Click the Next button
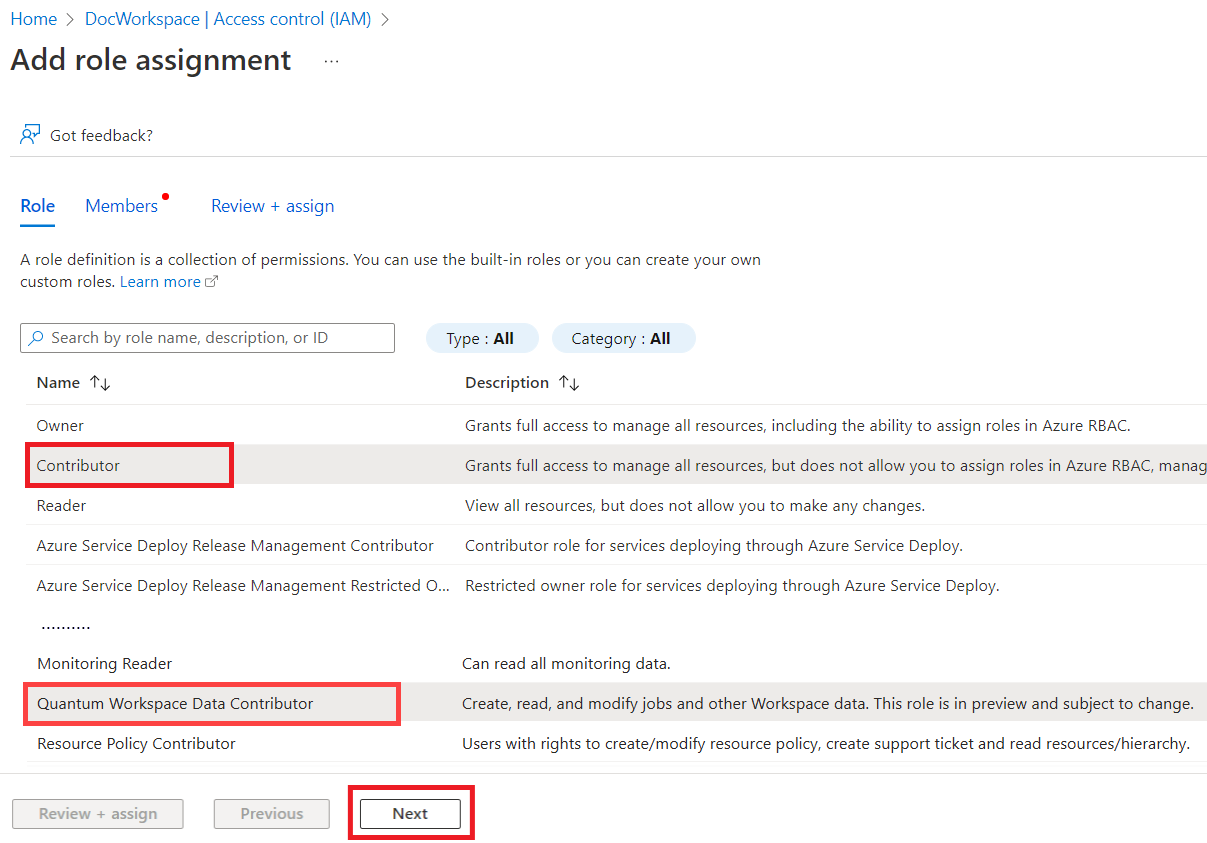This screenshot has height=843, width=1207. click(410, 813)
